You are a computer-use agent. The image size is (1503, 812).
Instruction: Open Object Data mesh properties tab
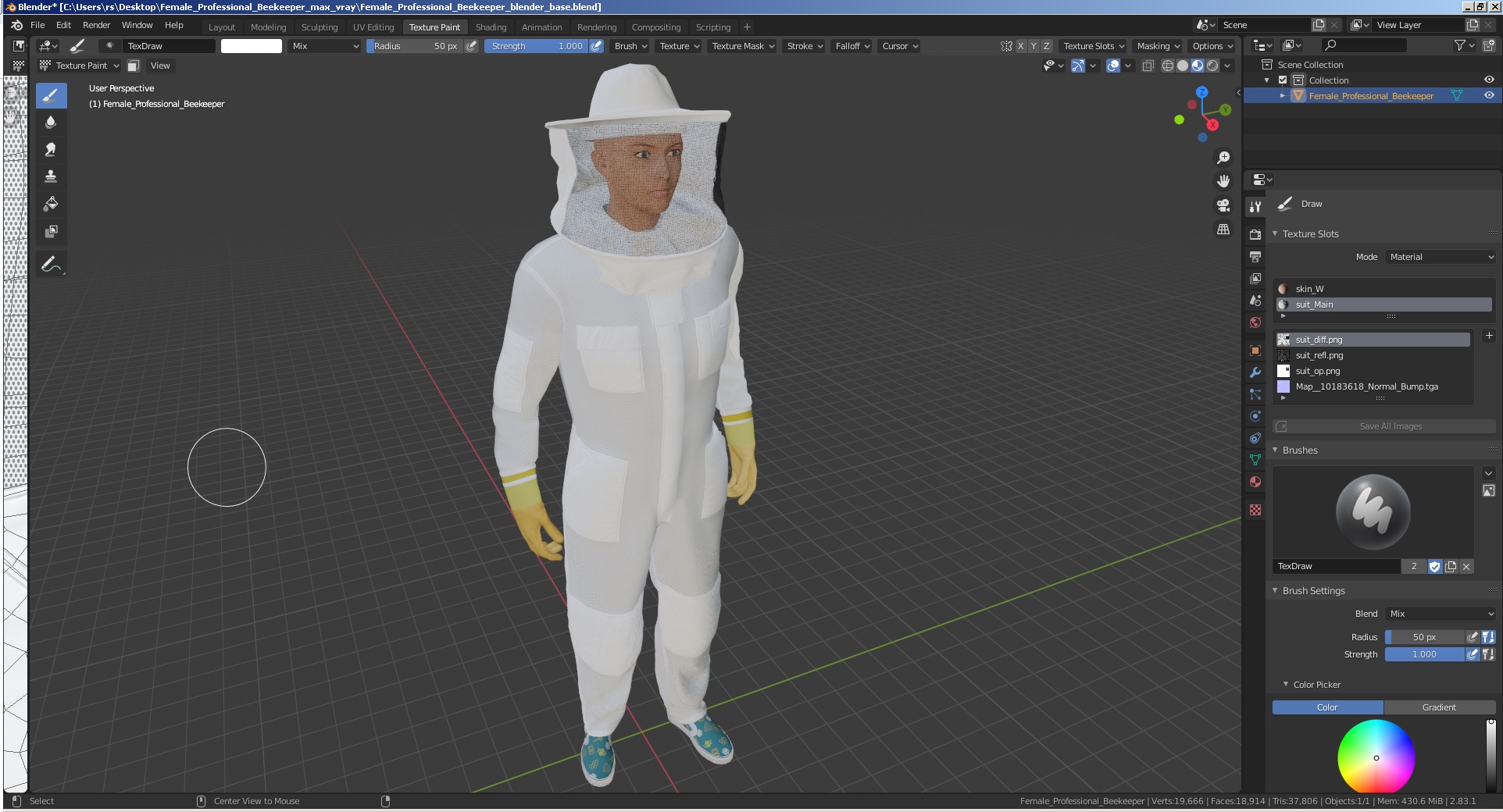coord(1255,460)
